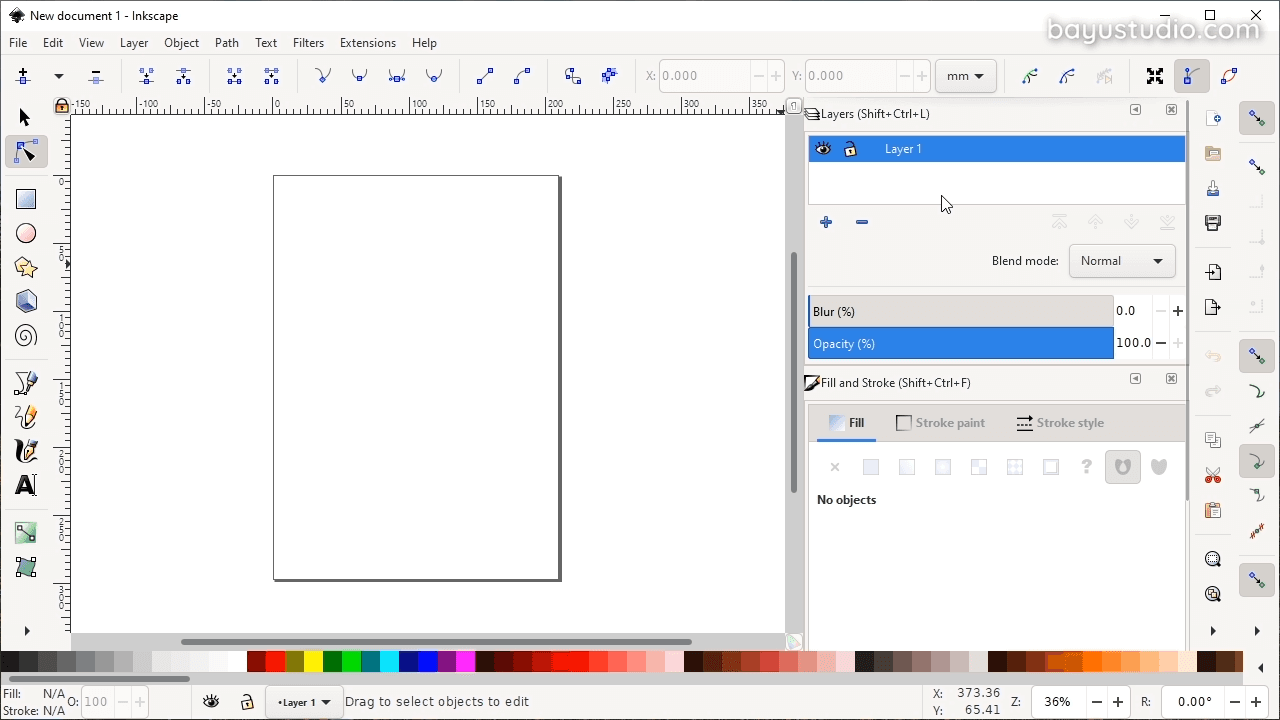Select the Gradient tool
The height and width of the screenshot is (720, 1280).
point(26,532)
